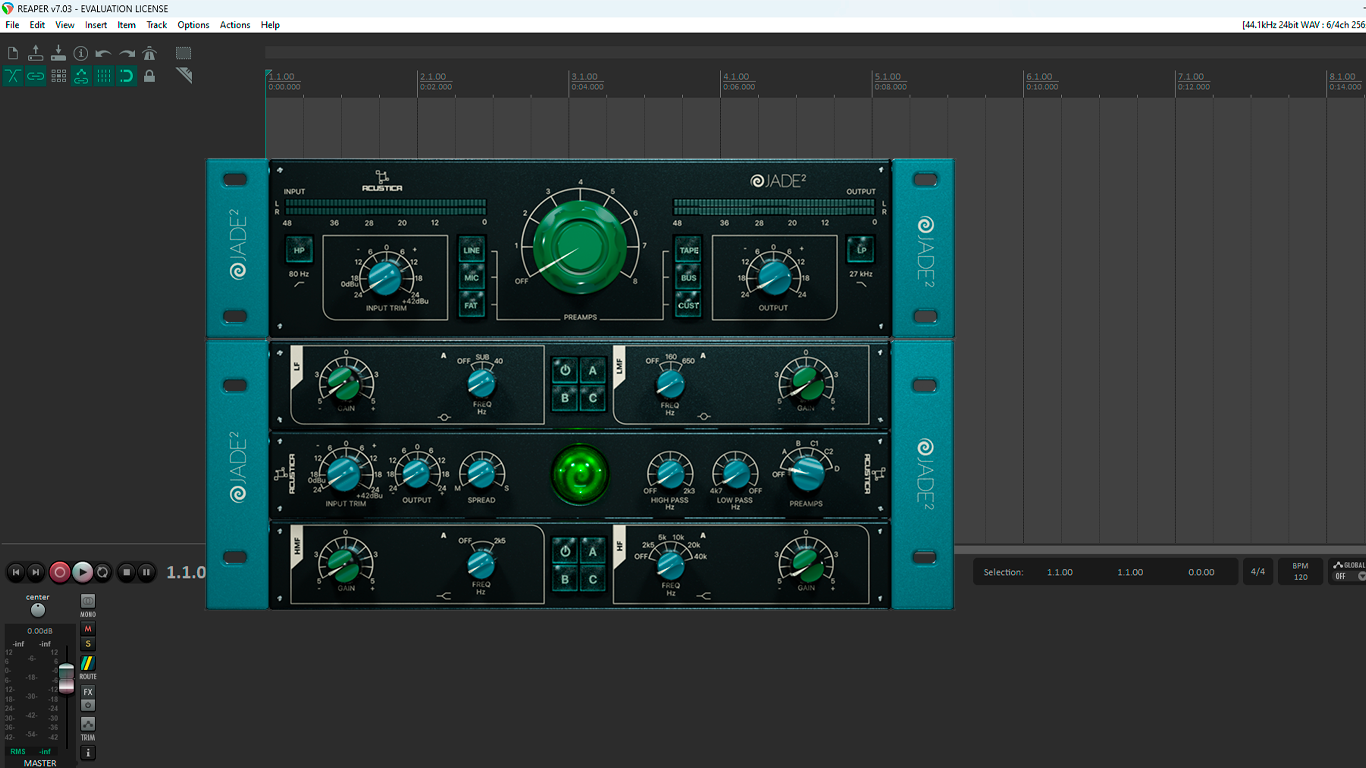Click the Go to Start transport button

(15, 572)
